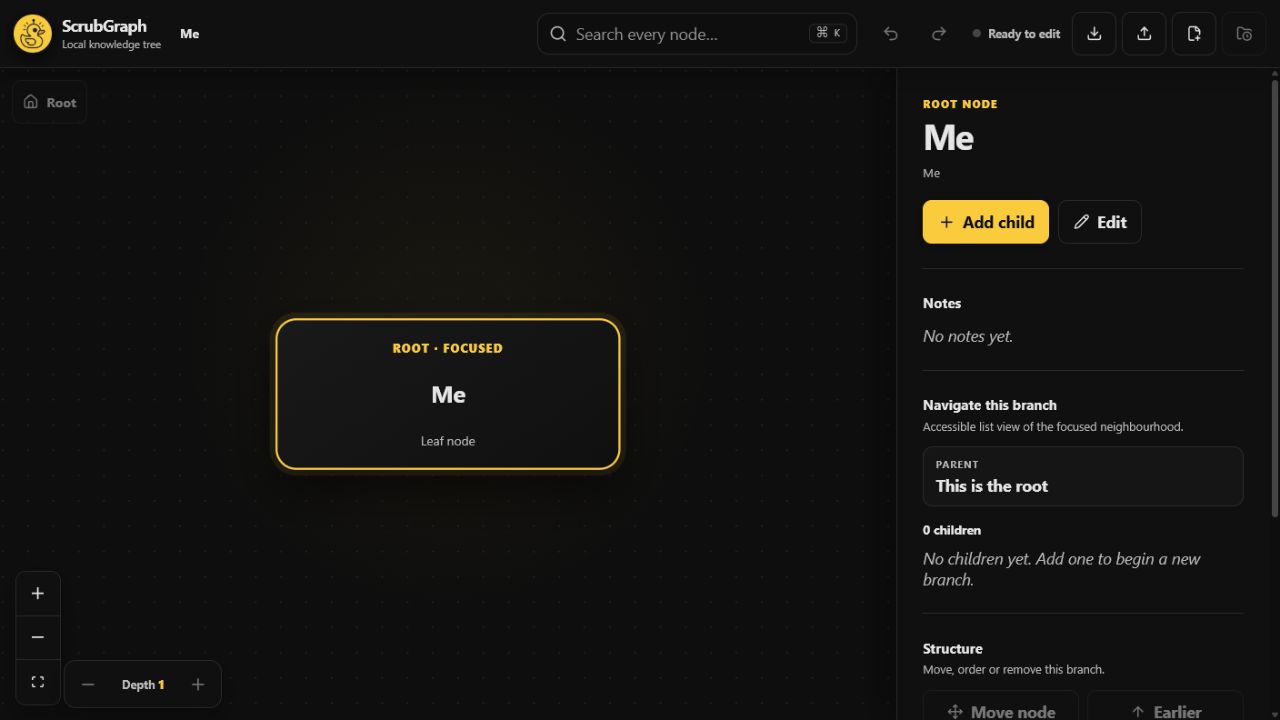Click the fit to screen icon
The height and width of the screenshot is (720, 1280).
click(x=38, y=682)
